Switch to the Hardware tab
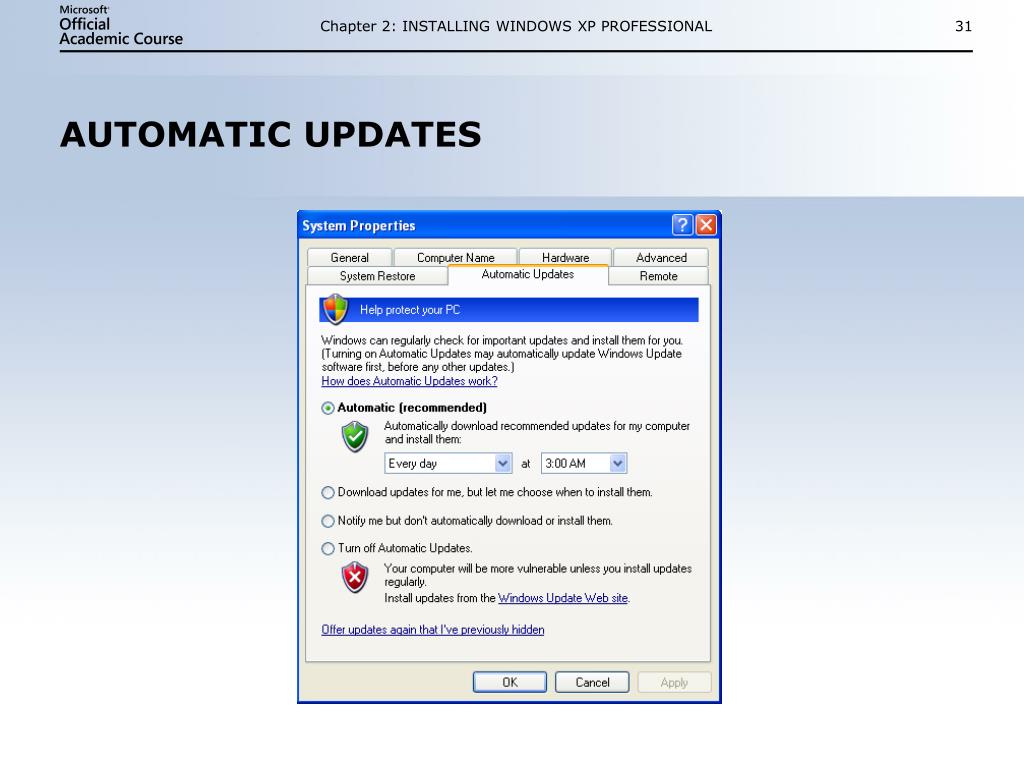 [565, 257]
